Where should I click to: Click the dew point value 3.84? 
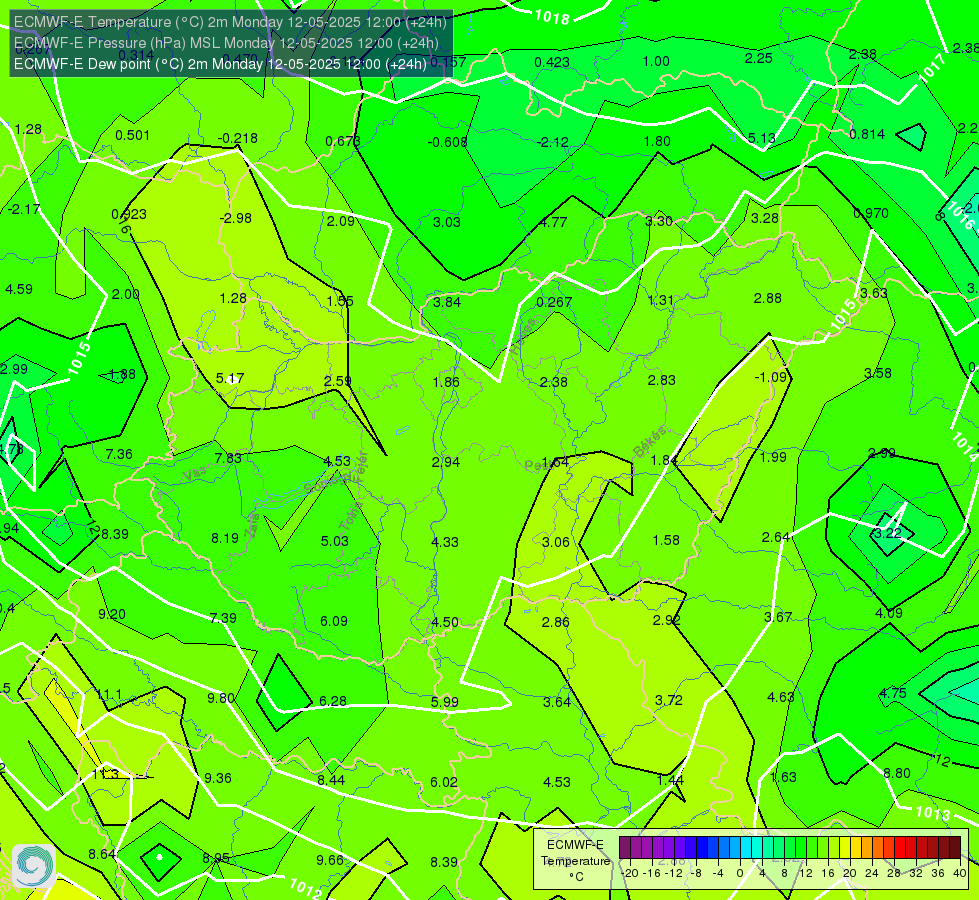click(446, 302)
